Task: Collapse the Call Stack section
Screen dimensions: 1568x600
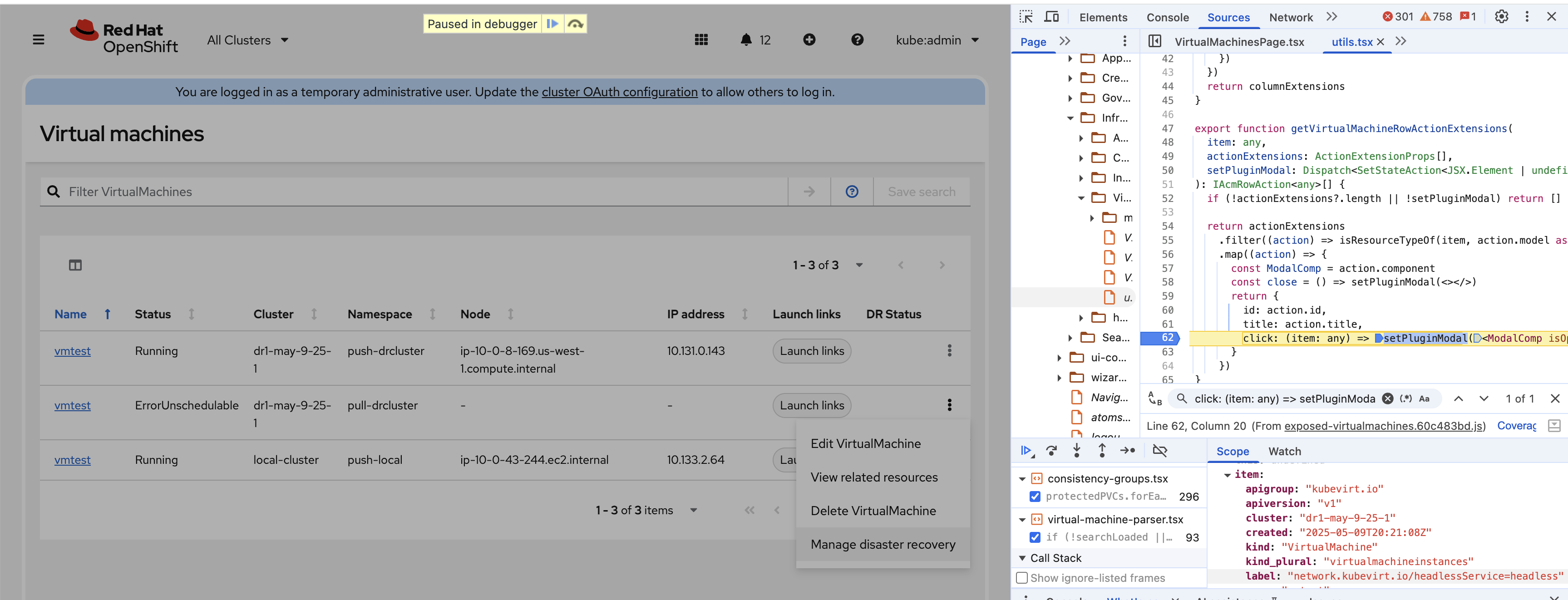Action: click(x=1055, y=558)
